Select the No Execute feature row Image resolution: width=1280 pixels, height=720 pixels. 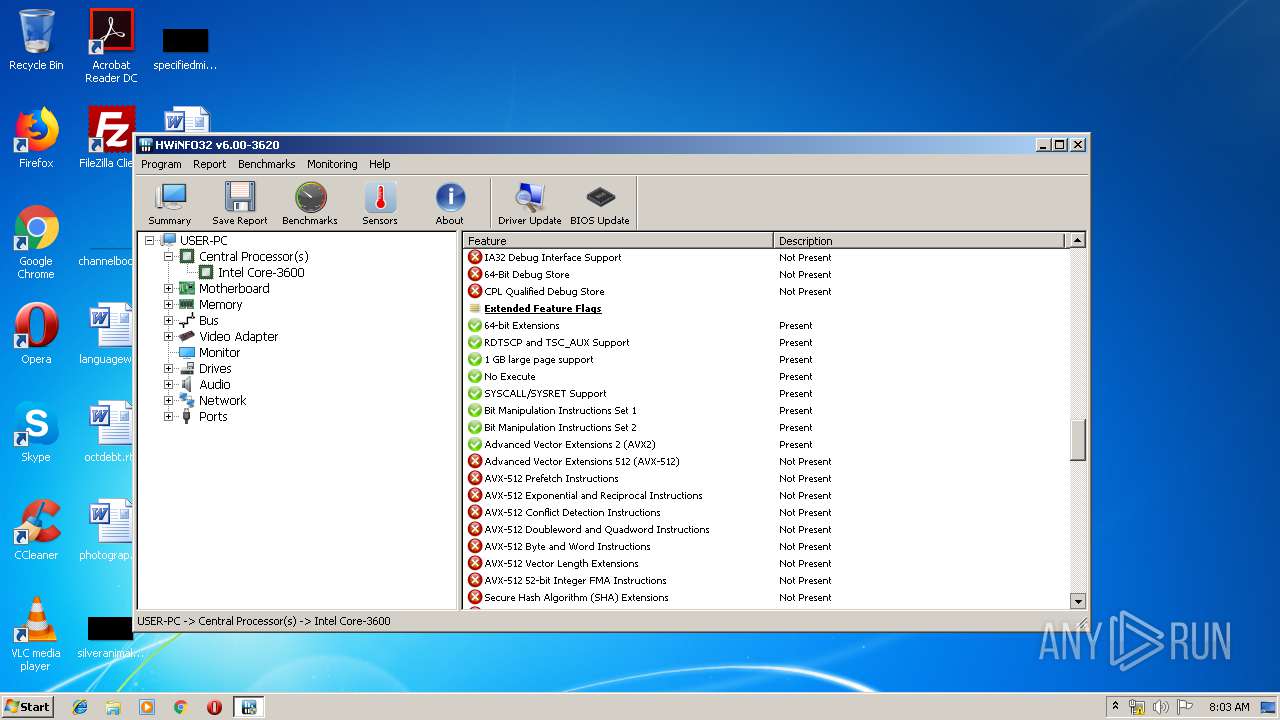tap(766, 376)
